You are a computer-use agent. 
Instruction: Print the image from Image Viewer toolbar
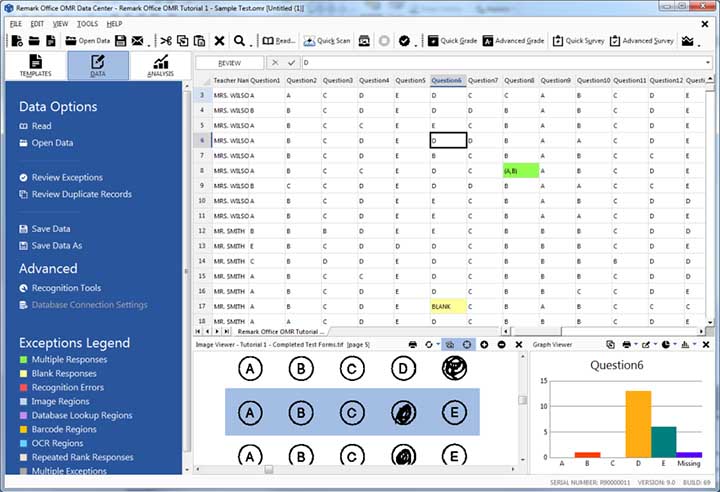(x=412, y=345)
